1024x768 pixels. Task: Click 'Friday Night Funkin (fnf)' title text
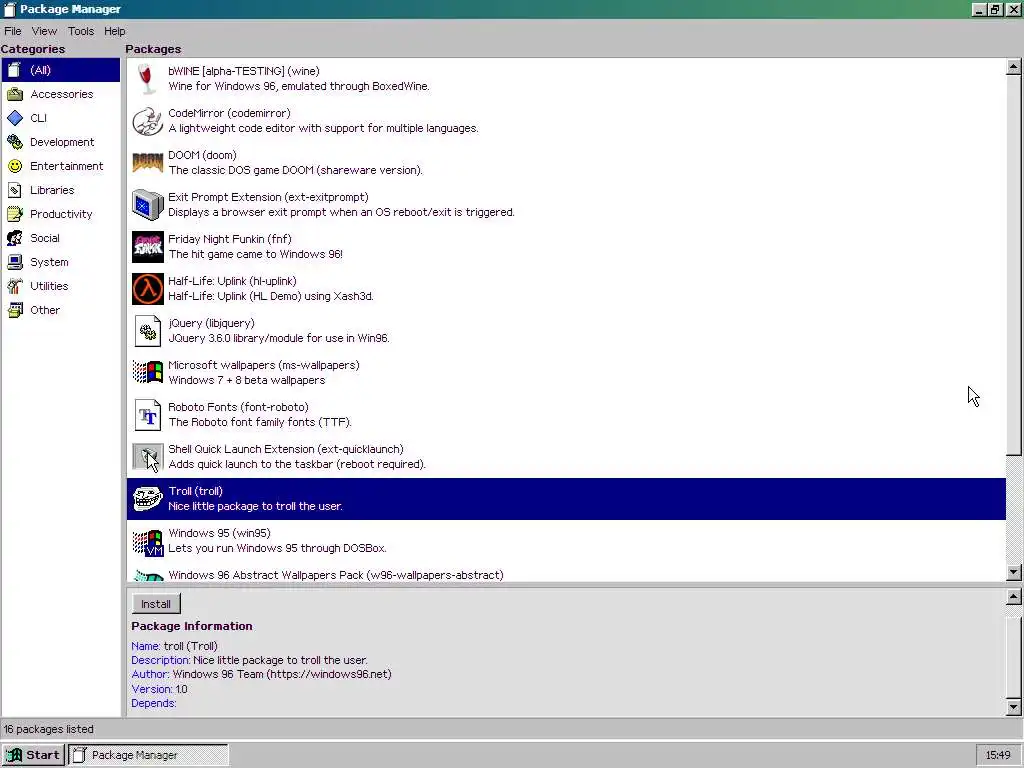[x=230, y=240]
